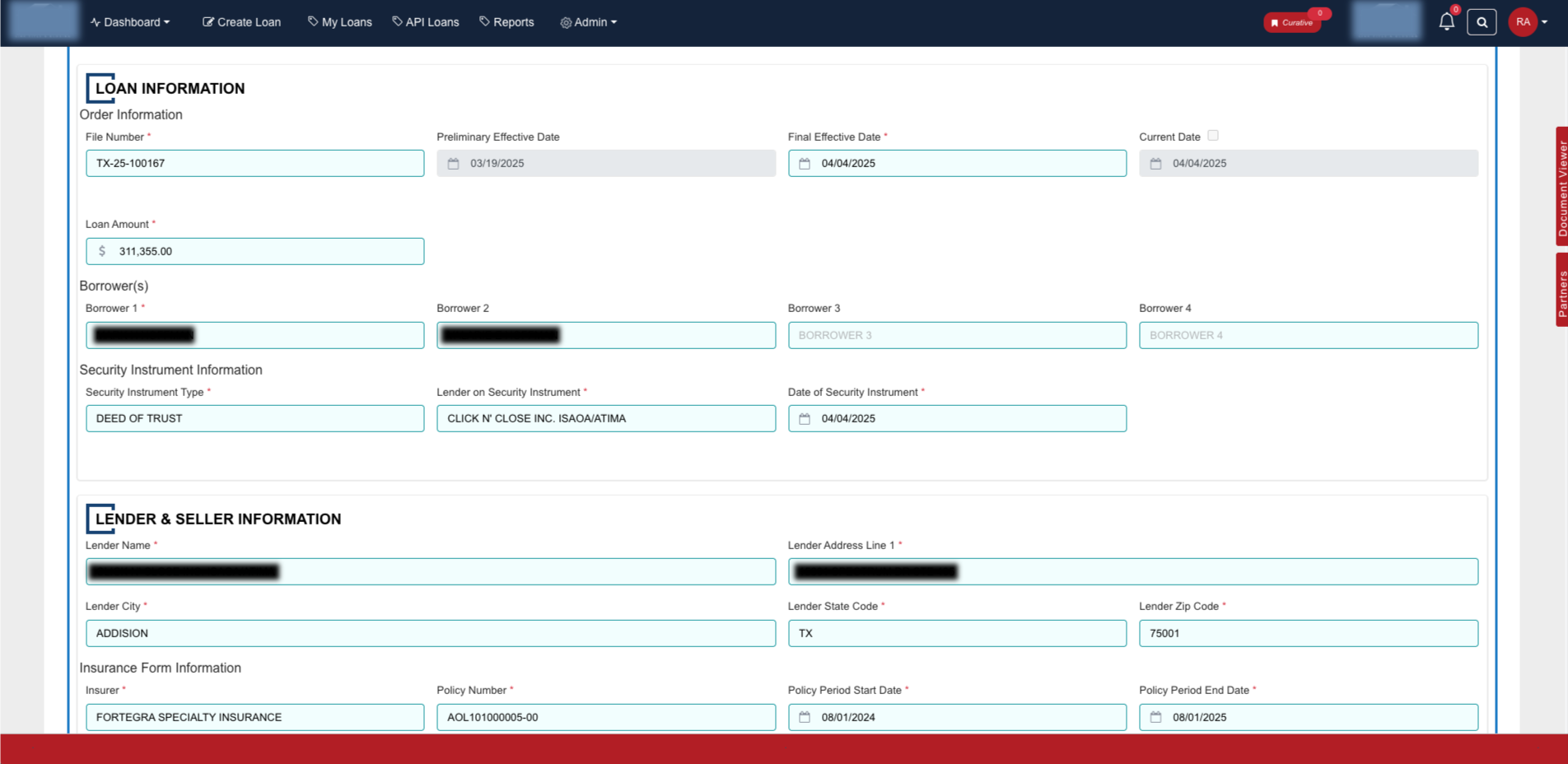Select the Borrower 3 input field
Image resolution: width=1568 pixels, height=764 pixels.
click(x=957, y=336)
